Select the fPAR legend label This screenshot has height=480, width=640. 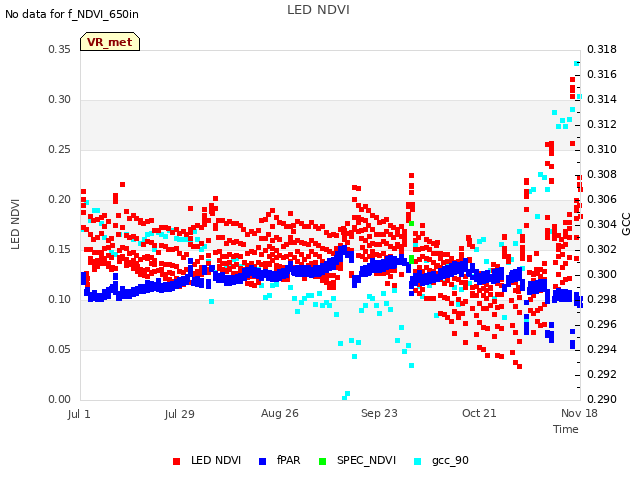click(288, 460)
